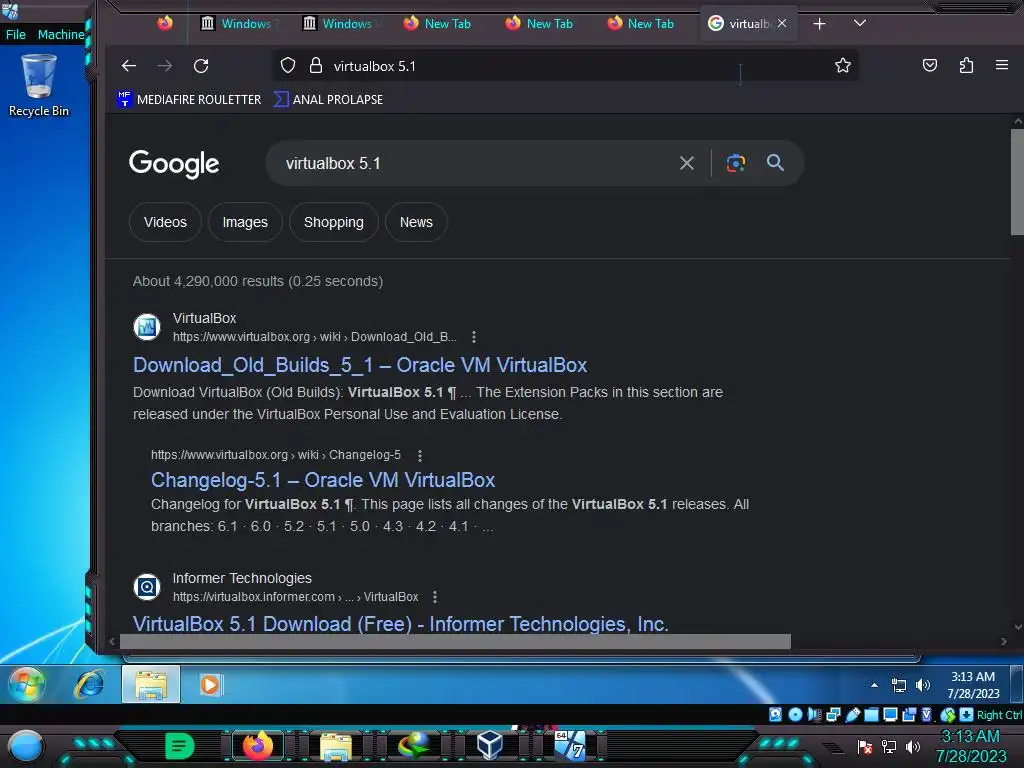Click the VirtualBox audio indicator icon

click(814, 714)
